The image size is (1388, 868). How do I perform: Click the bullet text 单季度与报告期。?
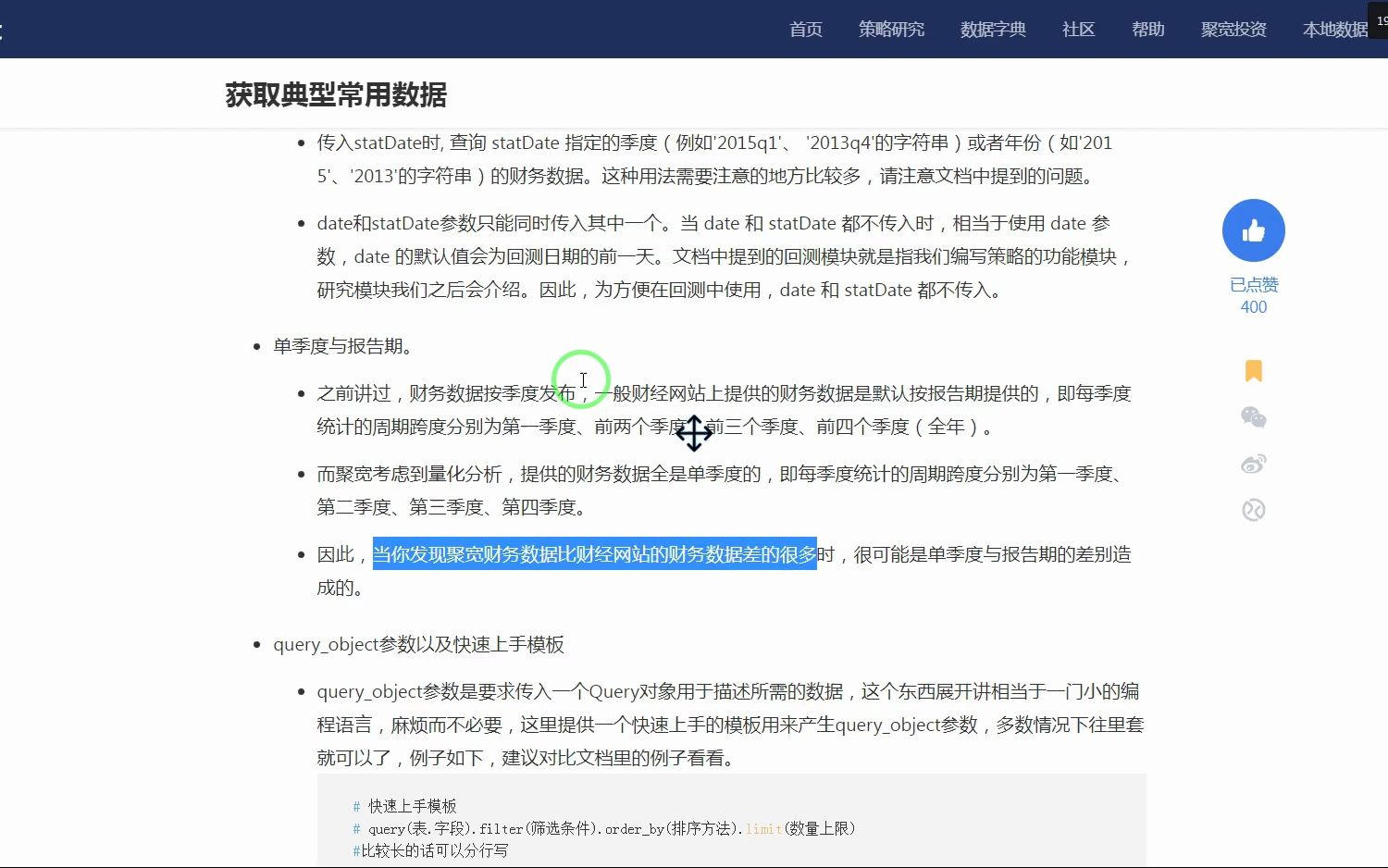coord(342,346)
